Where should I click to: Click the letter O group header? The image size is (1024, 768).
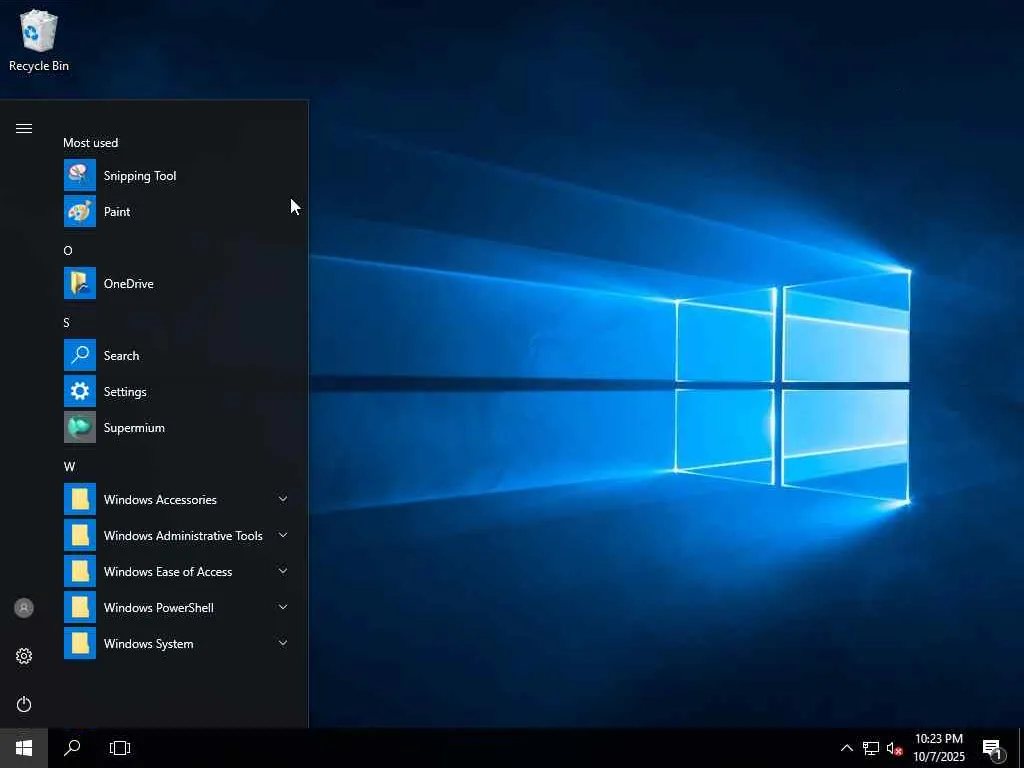[x=68, y=250]
